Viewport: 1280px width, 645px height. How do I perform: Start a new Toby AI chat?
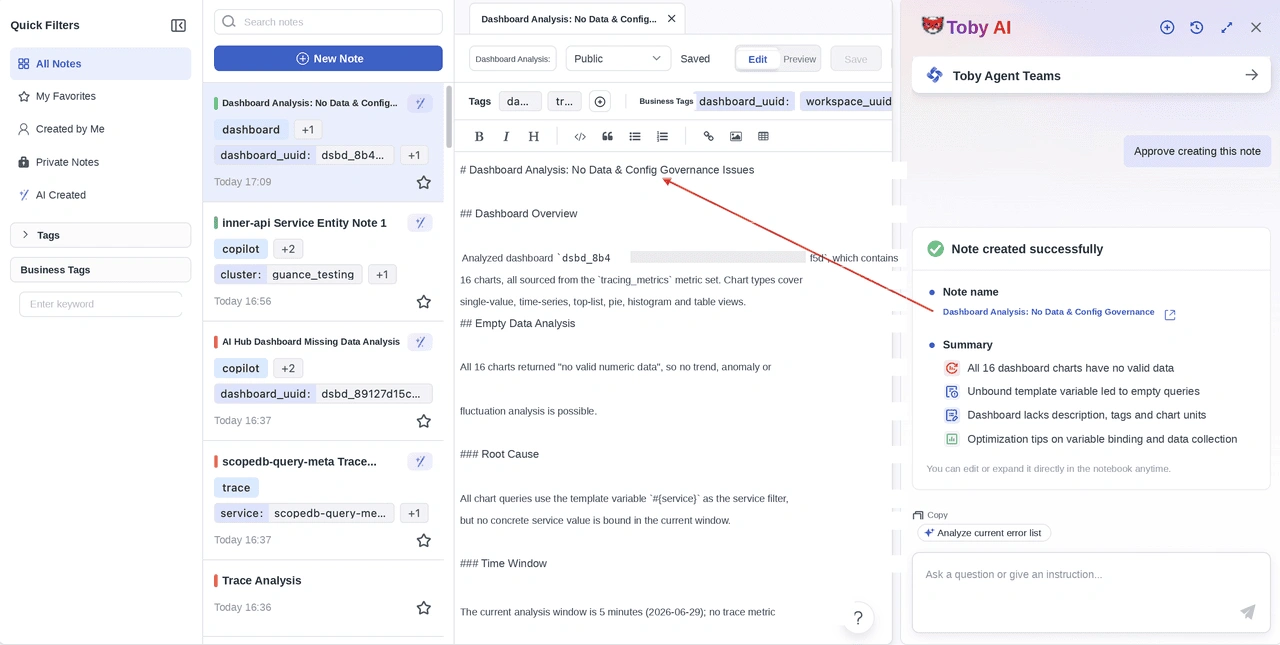pos(1167,27)
